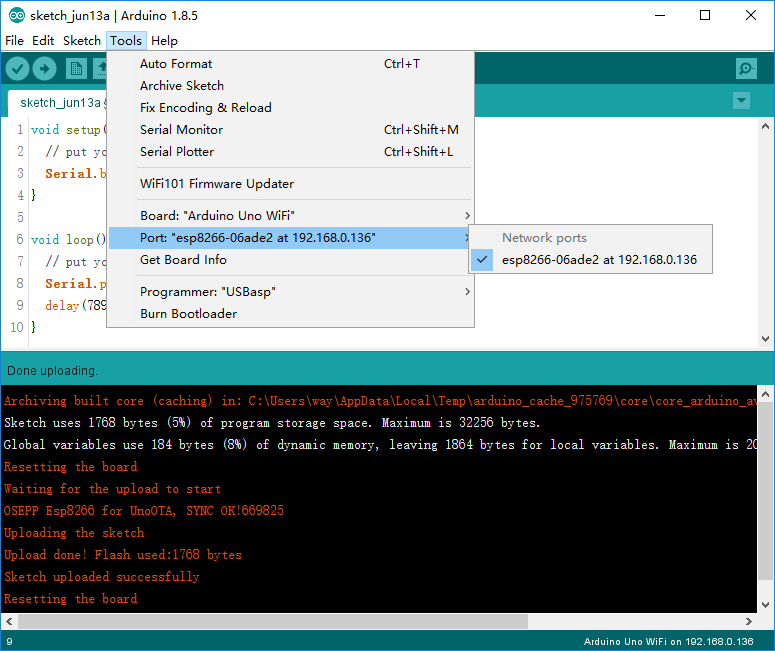Image resolution: width=775 pixels, height=651 pixels.
Task: Open WiFi101 Firmware Updater
Action: [217, 184]
